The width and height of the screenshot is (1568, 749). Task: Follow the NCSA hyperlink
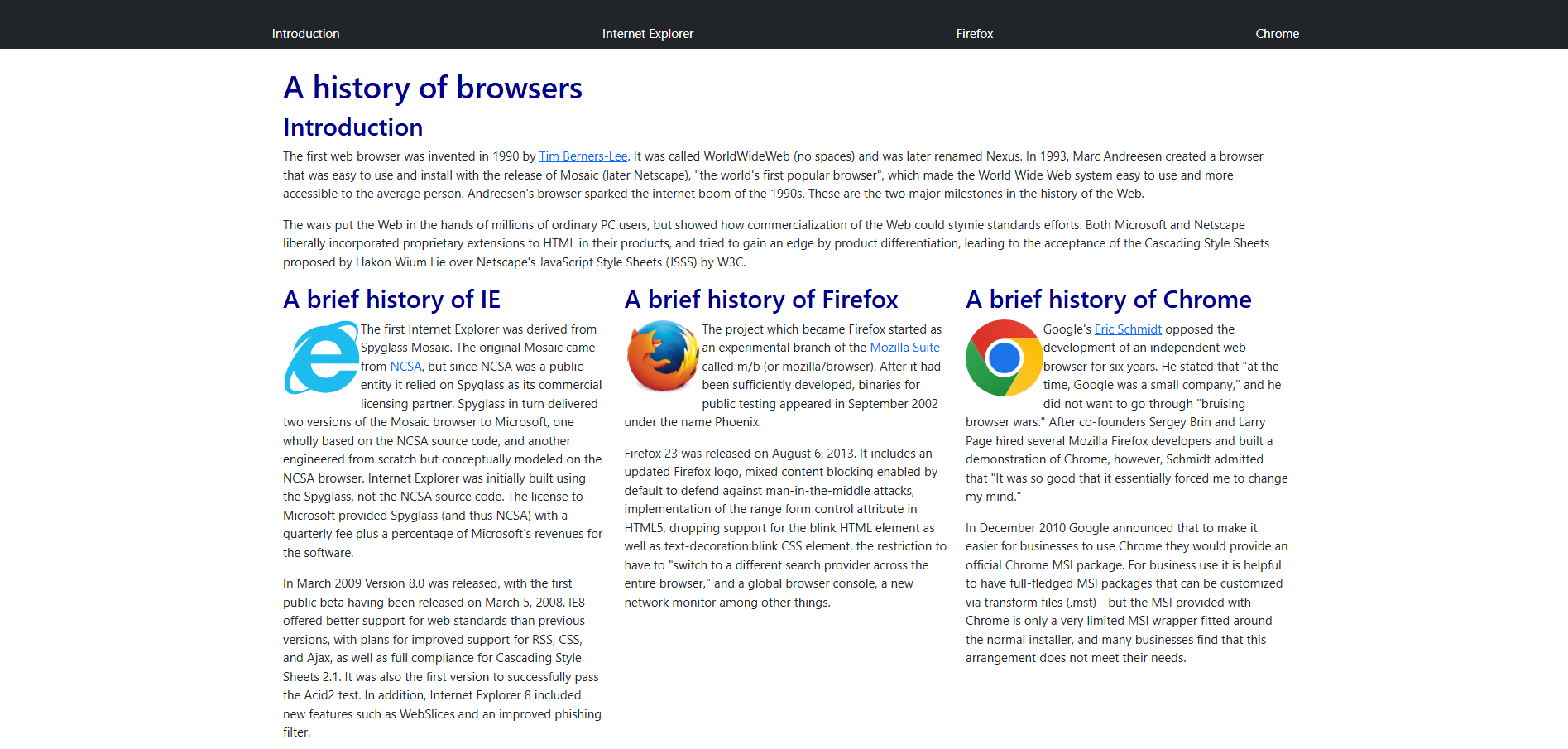[x=405, y=367]
